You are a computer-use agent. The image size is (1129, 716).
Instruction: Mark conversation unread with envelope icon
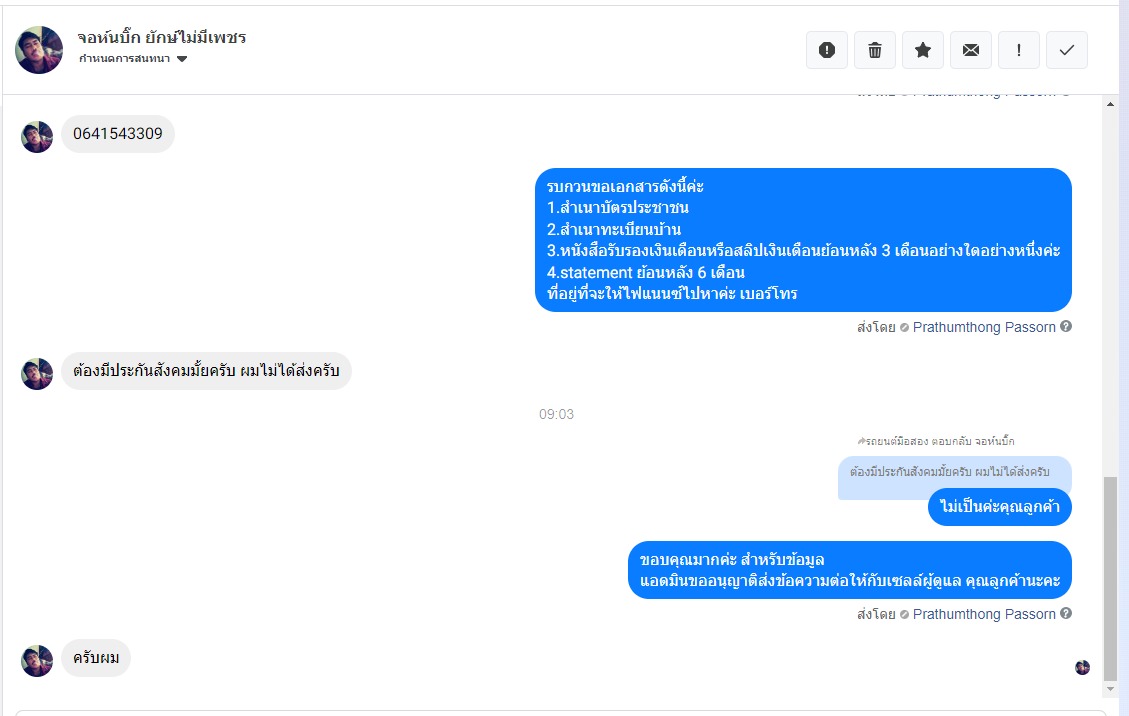(971, 50)
